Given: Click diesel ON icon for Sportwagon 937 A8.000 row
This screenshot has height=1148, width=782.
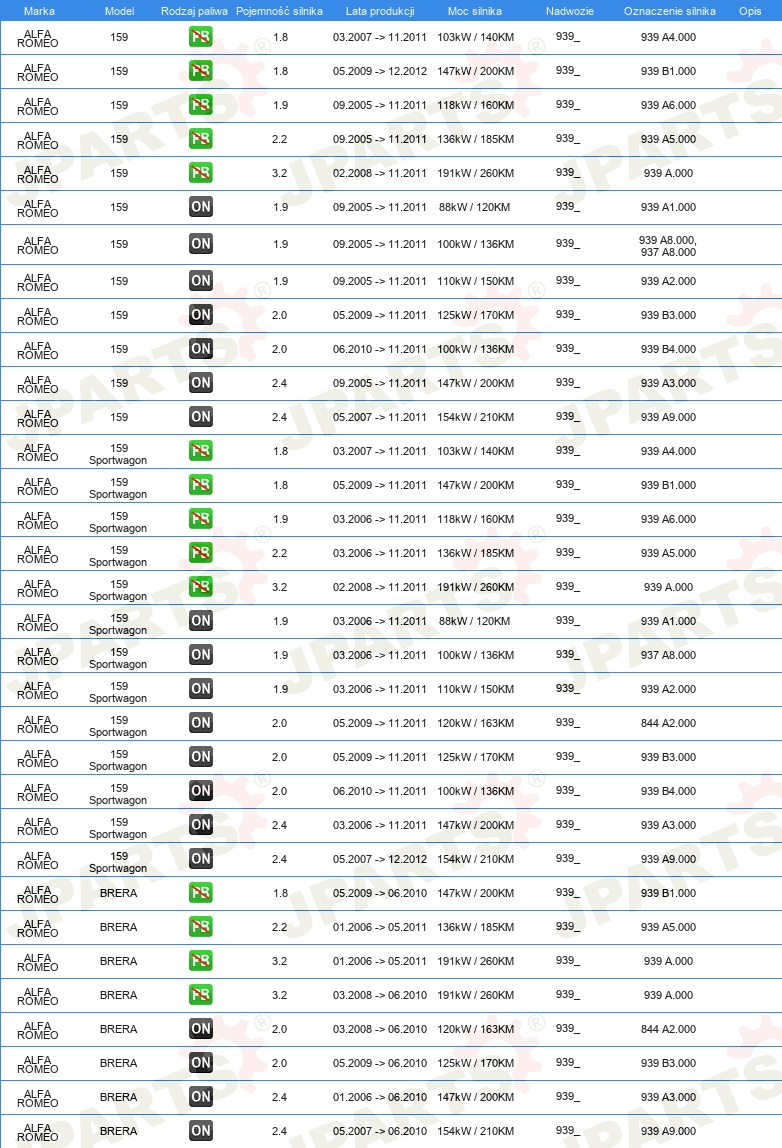Looking at the screenshot, I should click(x=201, y=655).
